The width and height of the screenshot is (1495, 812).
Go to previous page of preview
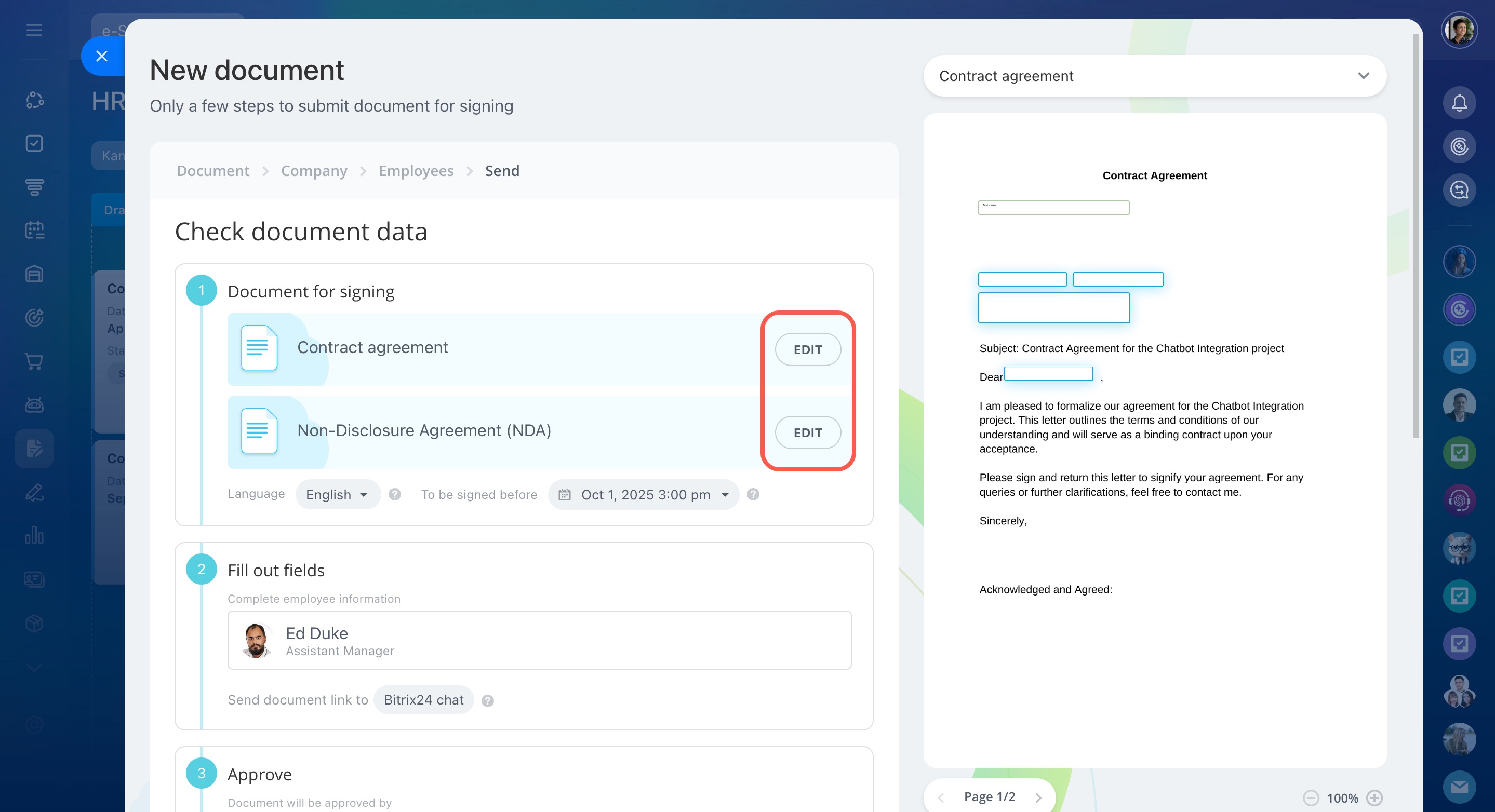point(941,798)
